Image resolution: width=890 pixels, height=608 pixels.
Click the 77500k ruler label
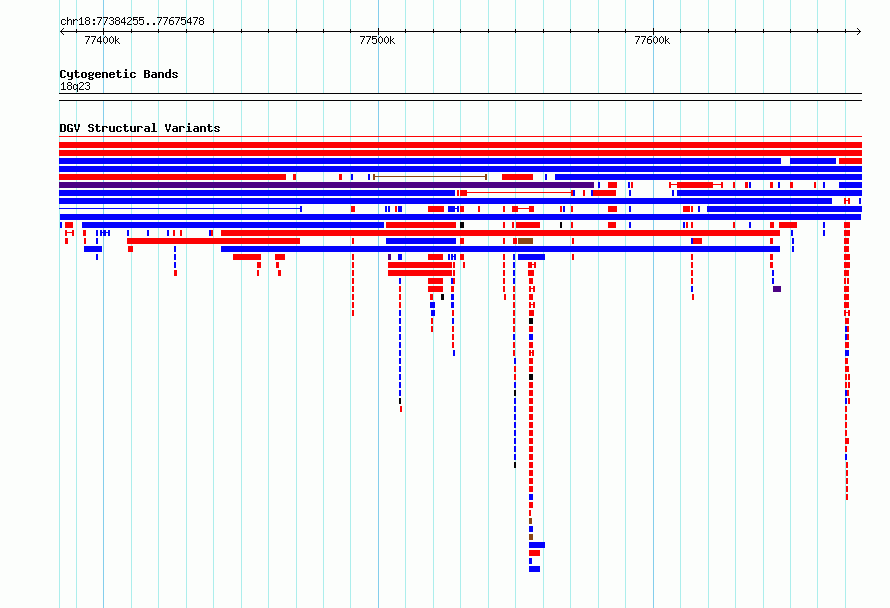[377, 40]
